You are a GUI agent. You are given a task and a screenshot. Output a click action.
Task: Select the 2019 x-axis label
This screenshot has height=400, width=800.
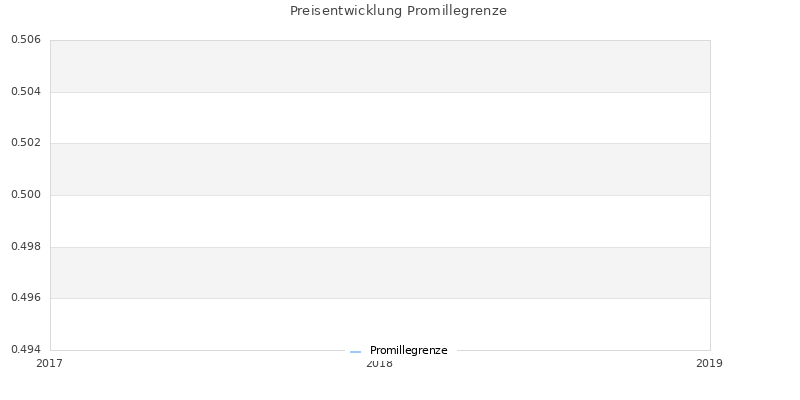(x=709, y=363)
